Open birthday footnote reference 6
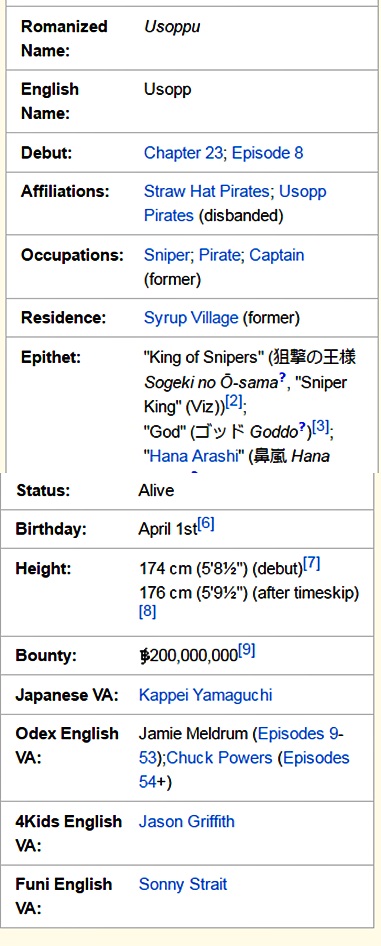 (x=206, y=524)
